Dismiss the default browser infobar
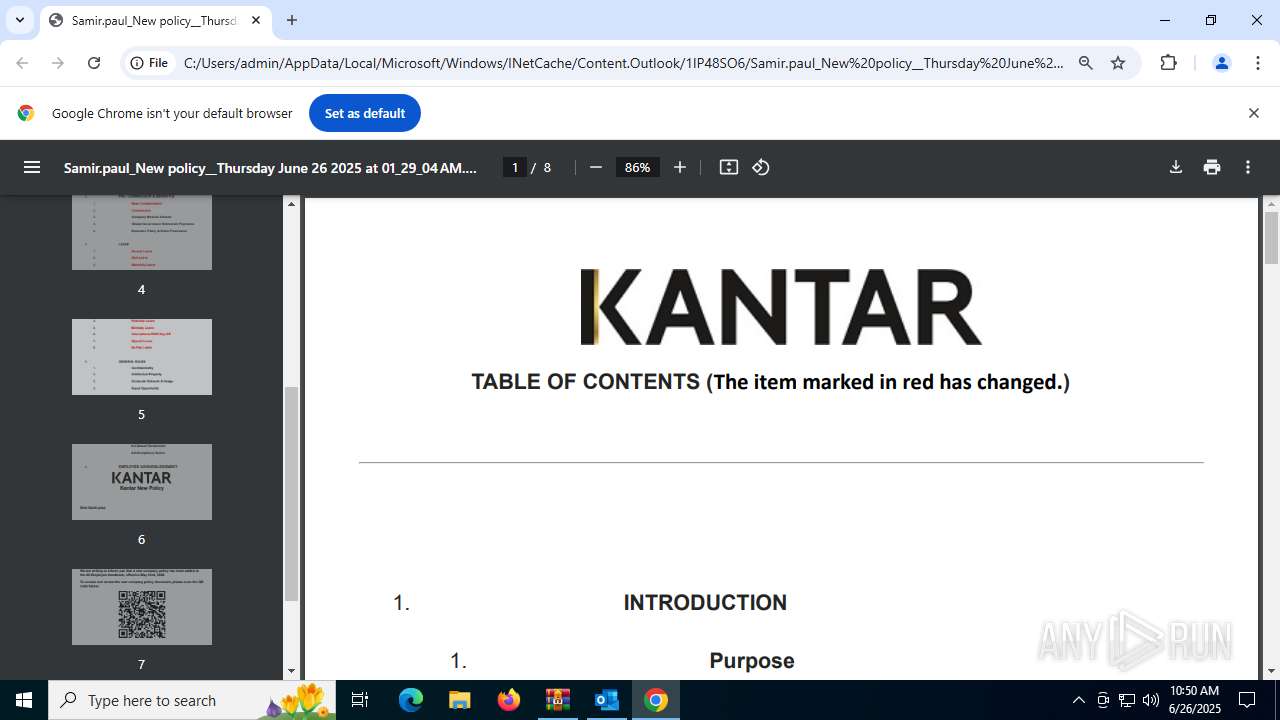The height and width of the screenshot is (720, 1280). (1253, 113)
